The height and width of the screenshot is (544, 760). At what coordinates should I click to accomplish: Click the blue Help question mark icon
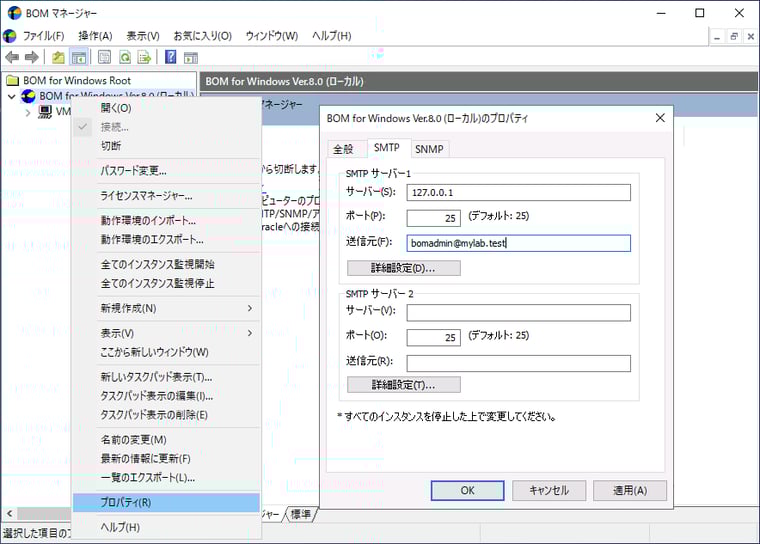pos(171,58)
